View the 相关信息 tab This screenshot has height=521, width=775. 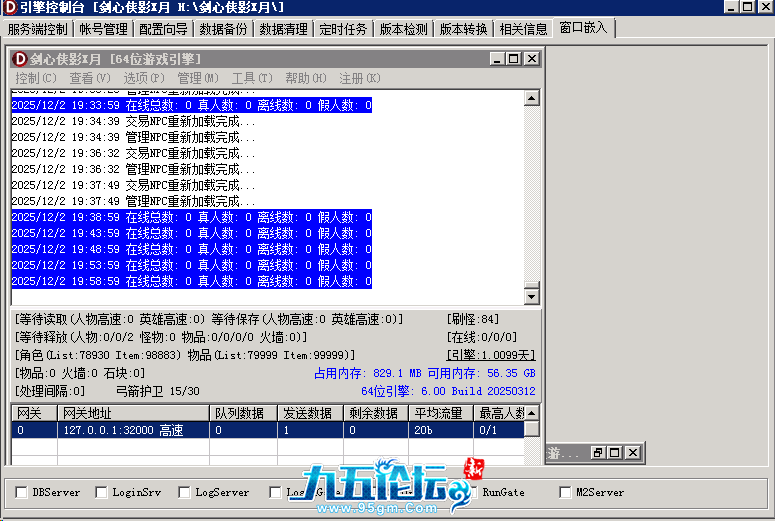point(523,29)
